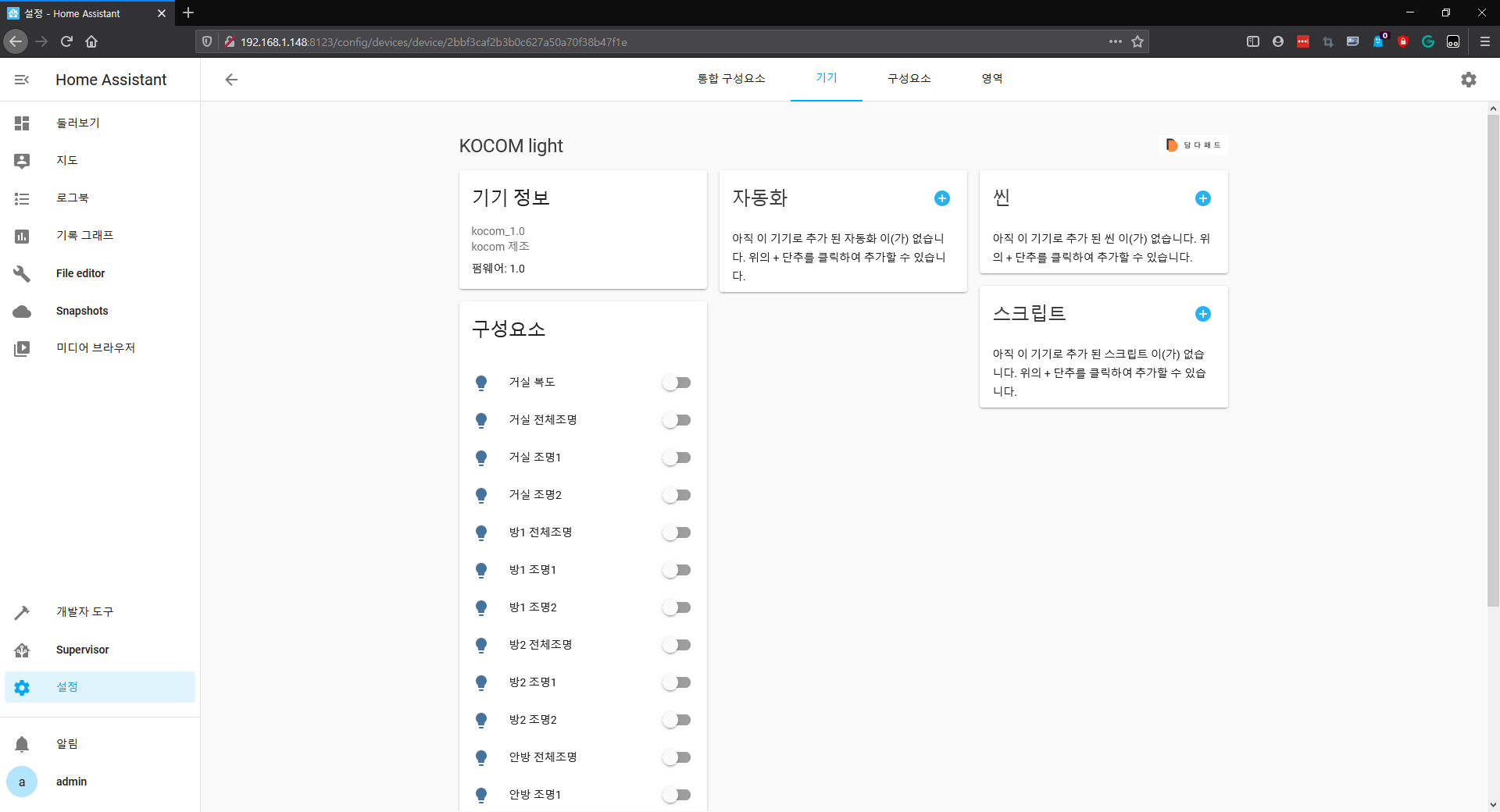Open 둘러보기 overview in sidebar

(100, 123)
